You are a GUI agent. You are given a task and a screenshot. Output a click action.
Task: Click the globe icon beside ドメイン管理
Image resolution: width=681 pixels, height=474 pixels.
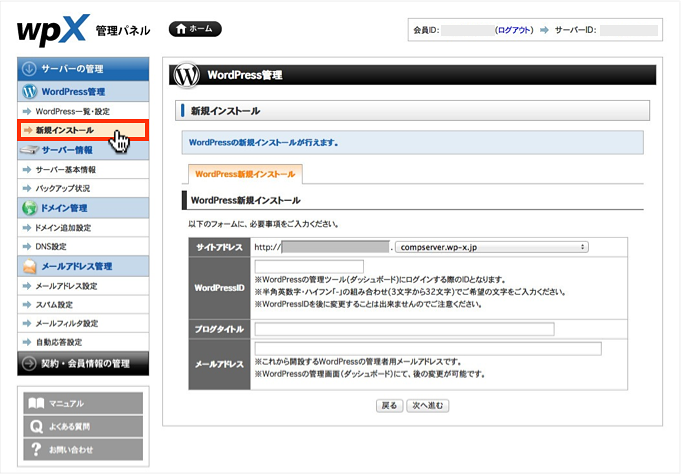point(30,208)
